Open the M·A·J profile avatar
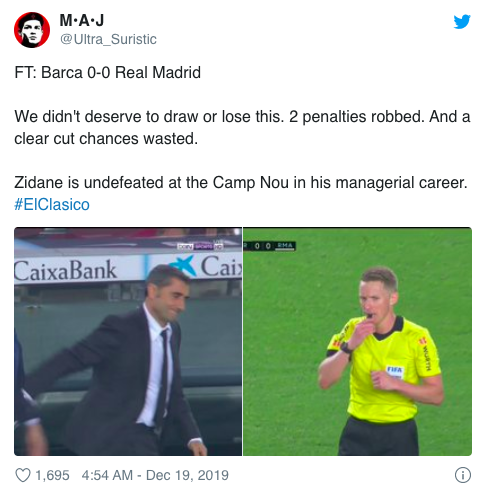Viewport: 487px width, 491px height. (x=32, y=30)
